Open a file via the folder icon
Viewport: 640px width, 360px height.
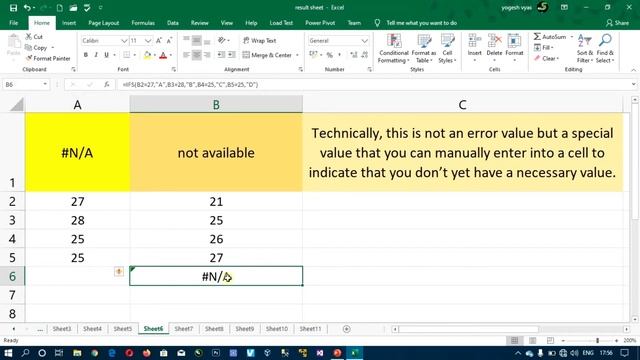click(73, 8)
